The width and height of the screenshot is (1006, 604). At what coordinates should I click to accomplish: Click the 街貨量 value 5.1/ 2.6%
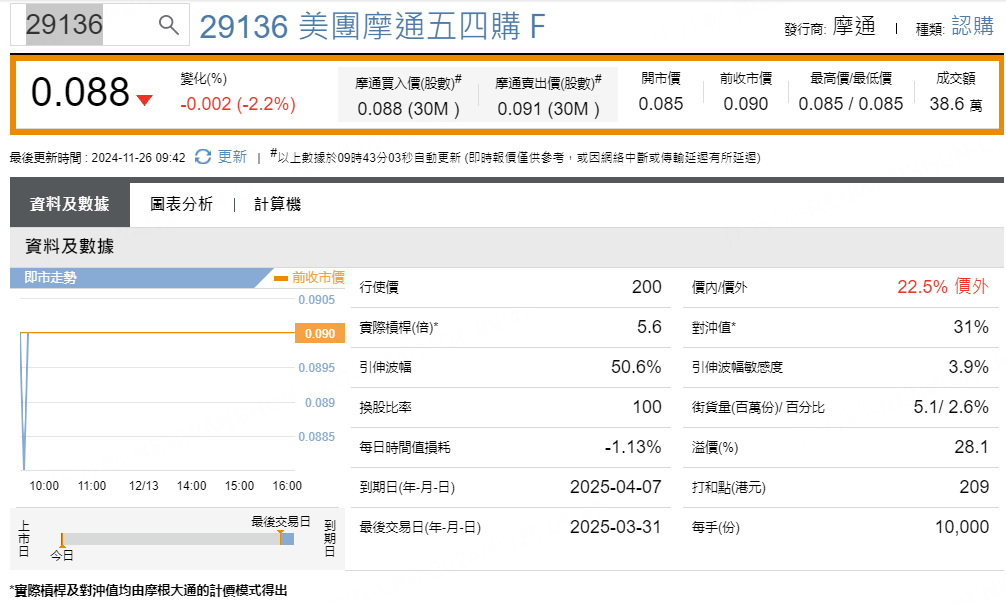pyautogui.click(x=951, y=407)
